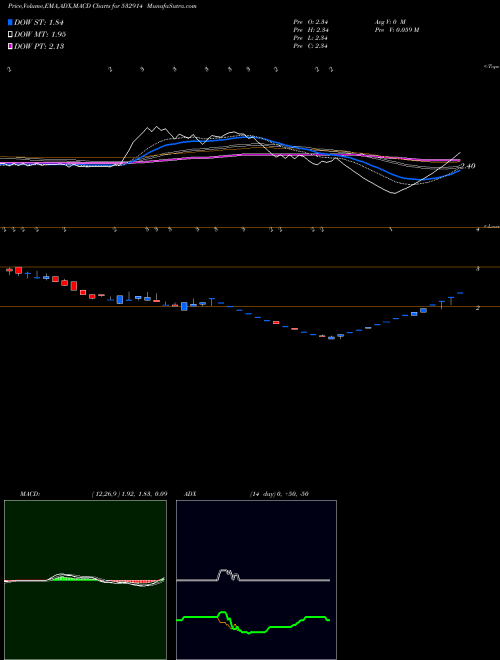
Task: Click the magenta DOW PT legend swatch
Action: [x=11, y=46]
